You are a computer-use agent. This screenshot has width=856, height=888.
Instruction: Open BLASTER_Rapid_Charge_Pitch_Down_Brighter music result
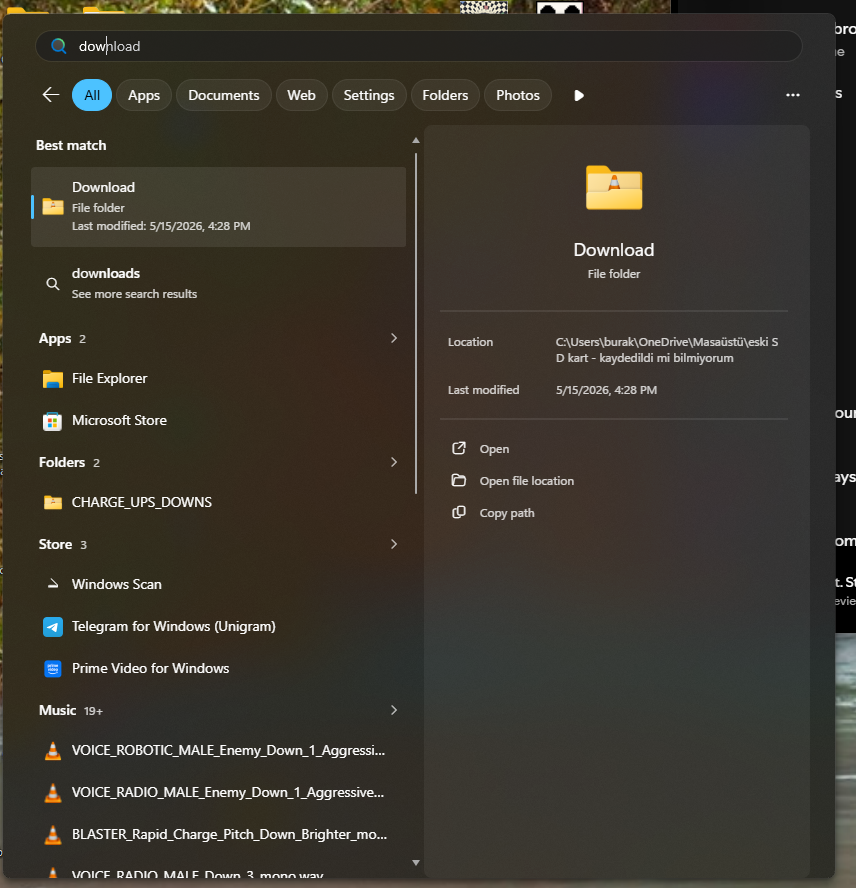click(x=219, y=834)
